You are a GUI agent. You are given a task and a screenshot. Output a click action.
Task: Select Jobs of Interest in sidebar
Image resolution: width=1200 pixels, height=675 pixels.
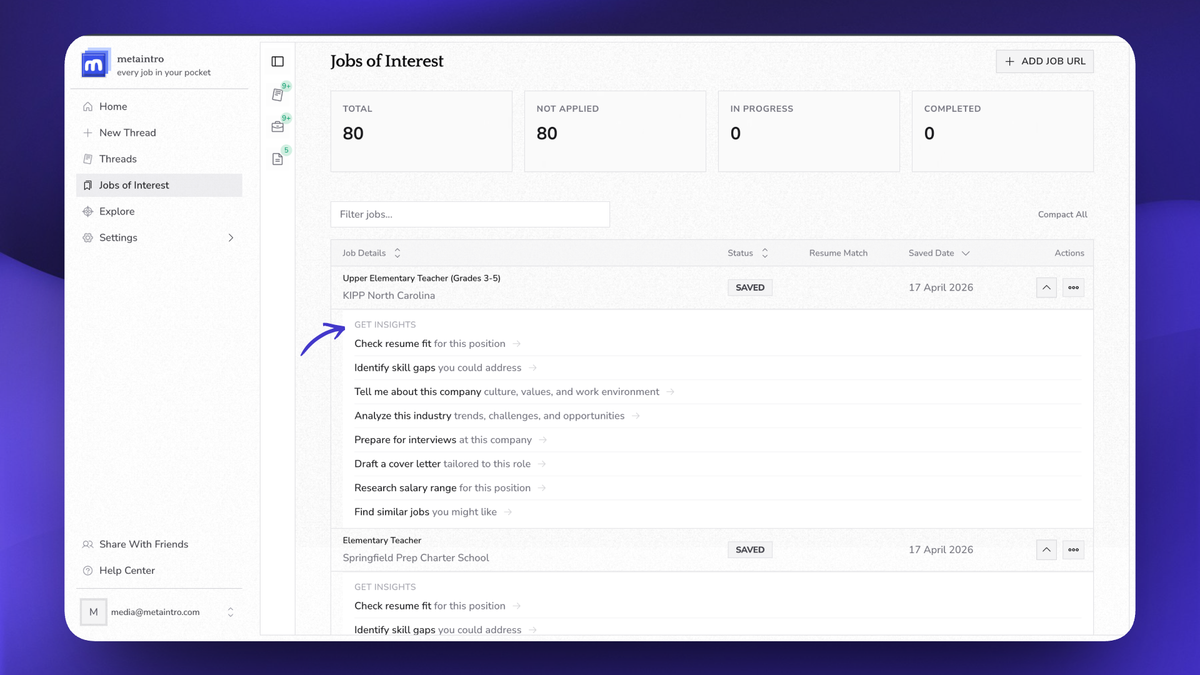tap(159, 185)
